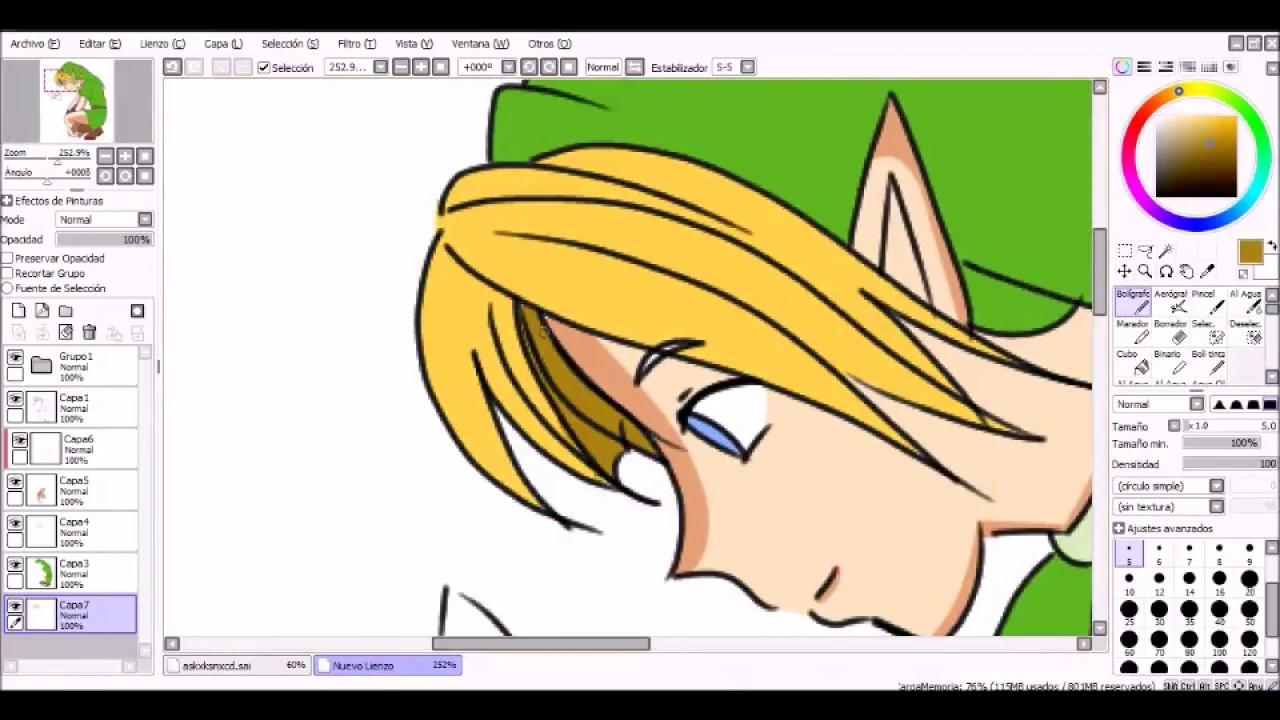Create a new linework layer

[x=42, y=311]
